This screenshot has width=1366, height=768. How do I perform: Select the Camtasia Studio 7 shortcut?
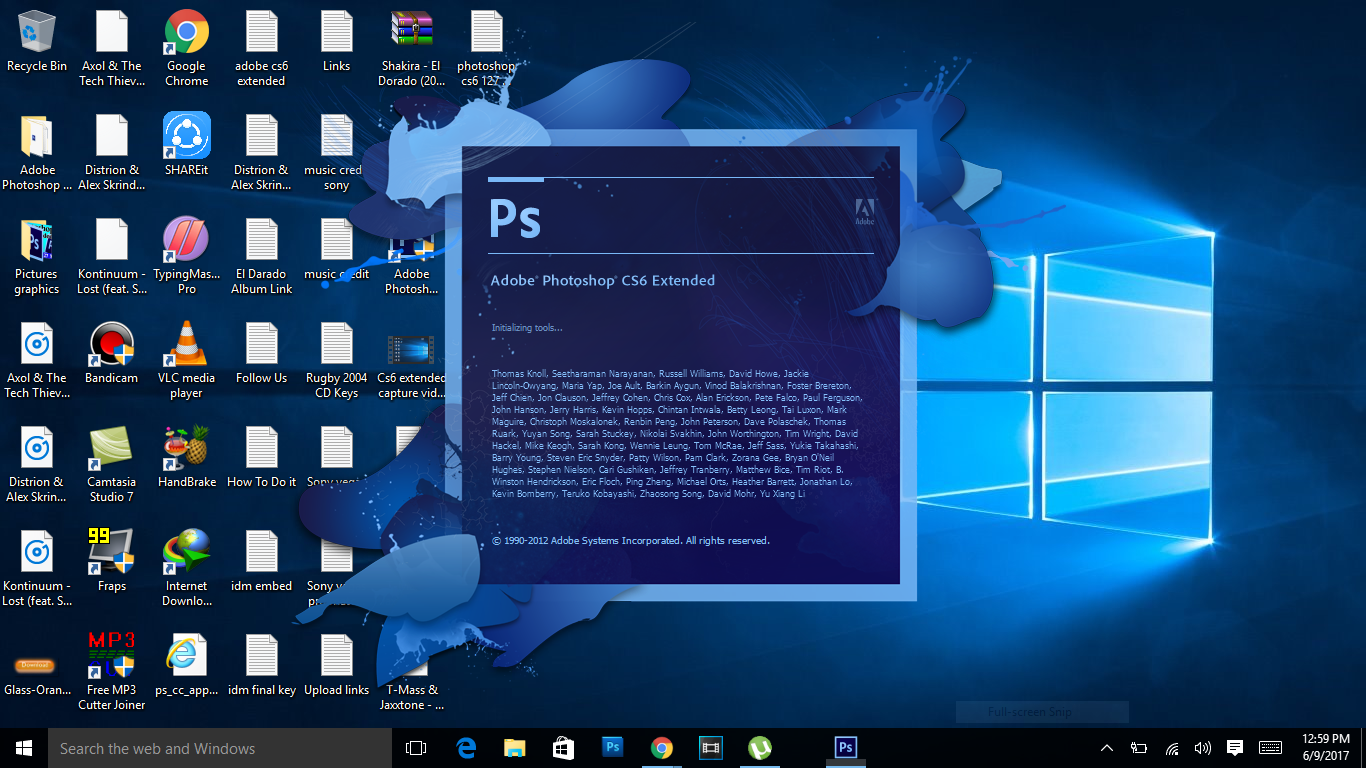tap(112, 464)
